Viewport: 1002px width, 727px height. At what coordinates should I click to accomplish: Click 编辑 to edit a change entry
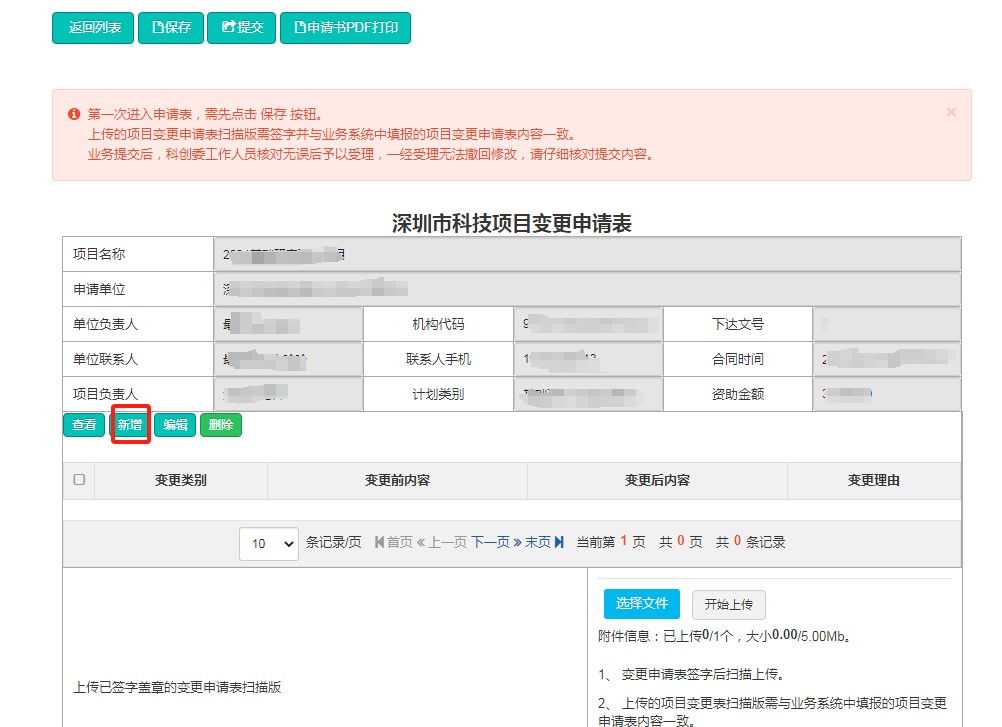[x=176, y=424]
